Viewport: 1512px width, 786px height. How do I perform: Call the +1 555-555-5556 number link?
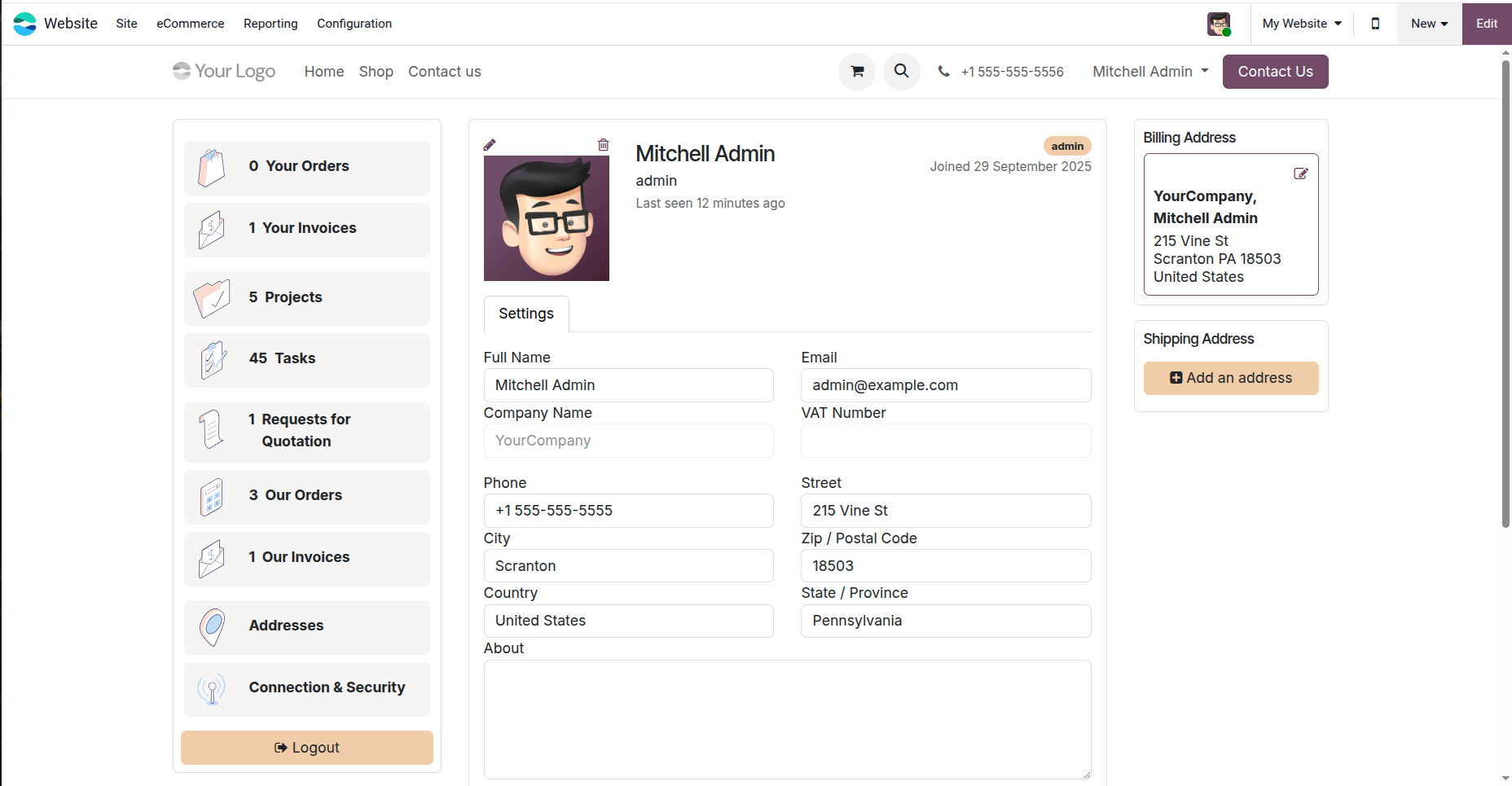click(x=1013, y=72)
